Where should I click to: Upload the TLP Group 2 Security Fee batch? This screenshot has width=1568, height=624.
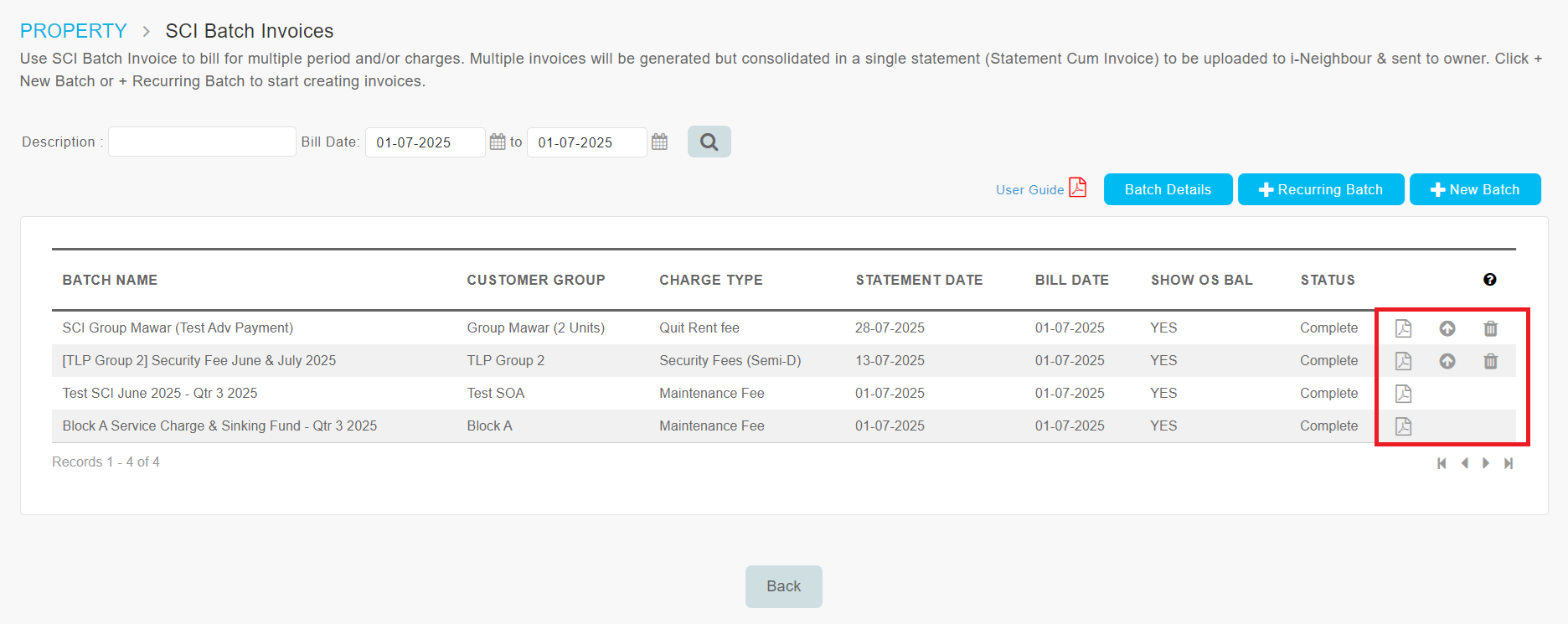point(1447,361)
